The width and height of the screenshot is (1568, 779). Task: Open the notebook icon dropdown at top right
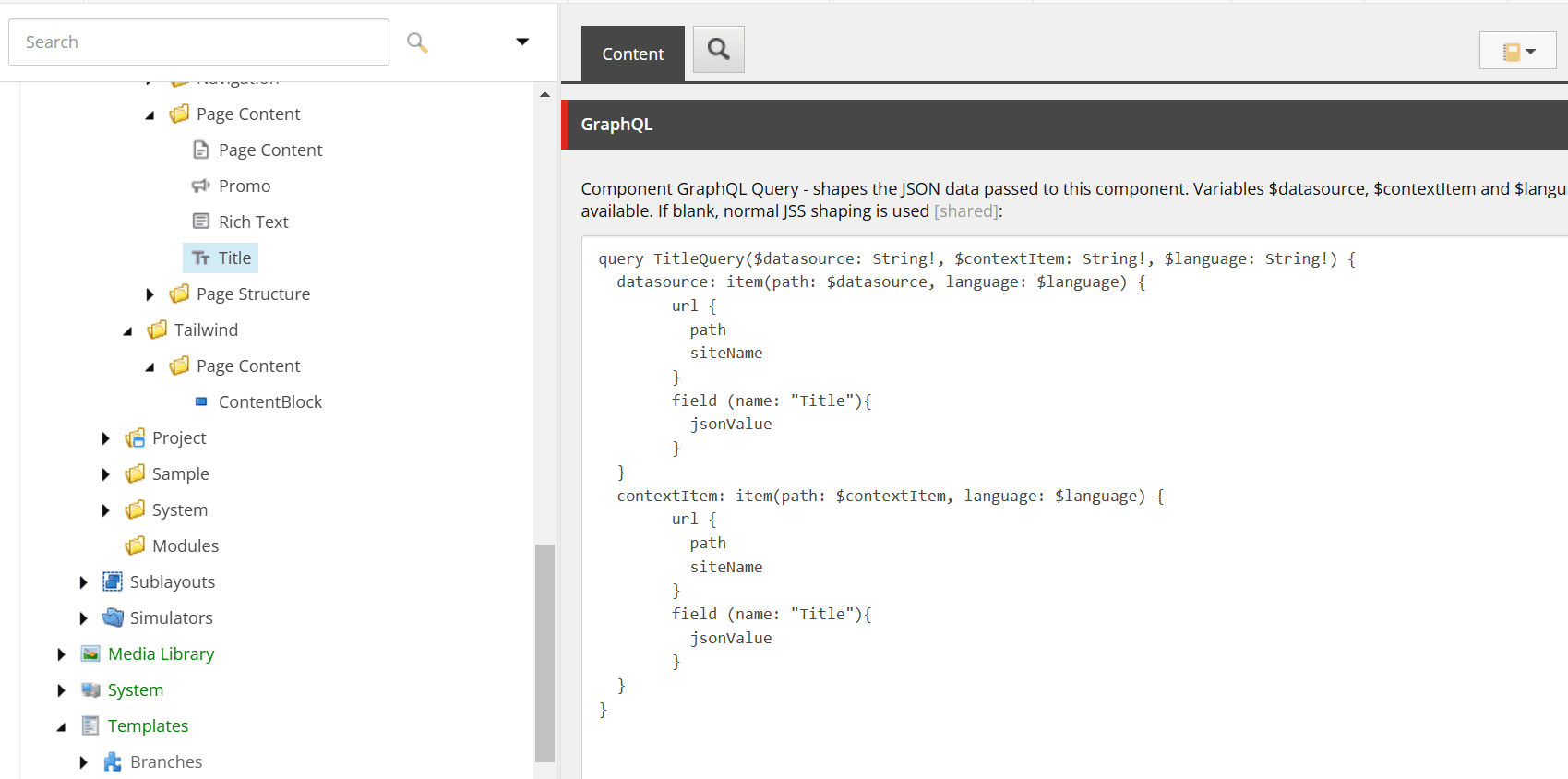[x=1517, y=52]
